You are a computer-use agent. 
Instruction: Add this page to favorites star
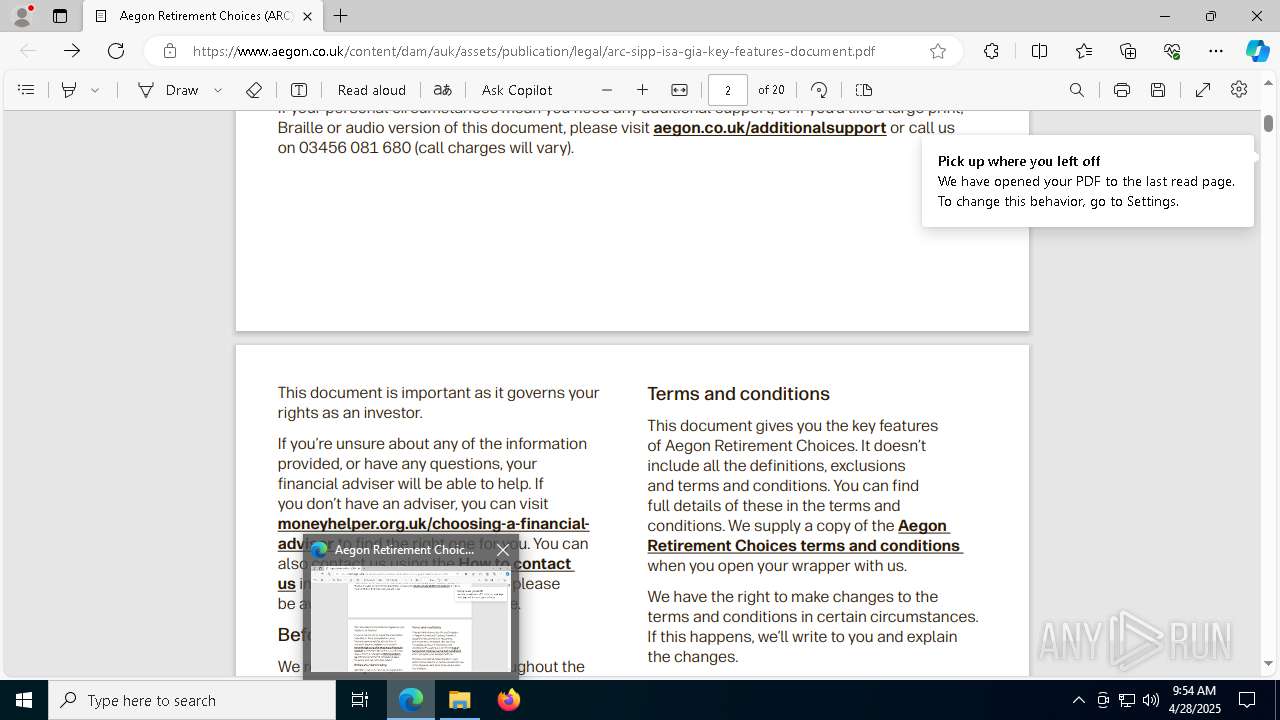click(938, 51)
